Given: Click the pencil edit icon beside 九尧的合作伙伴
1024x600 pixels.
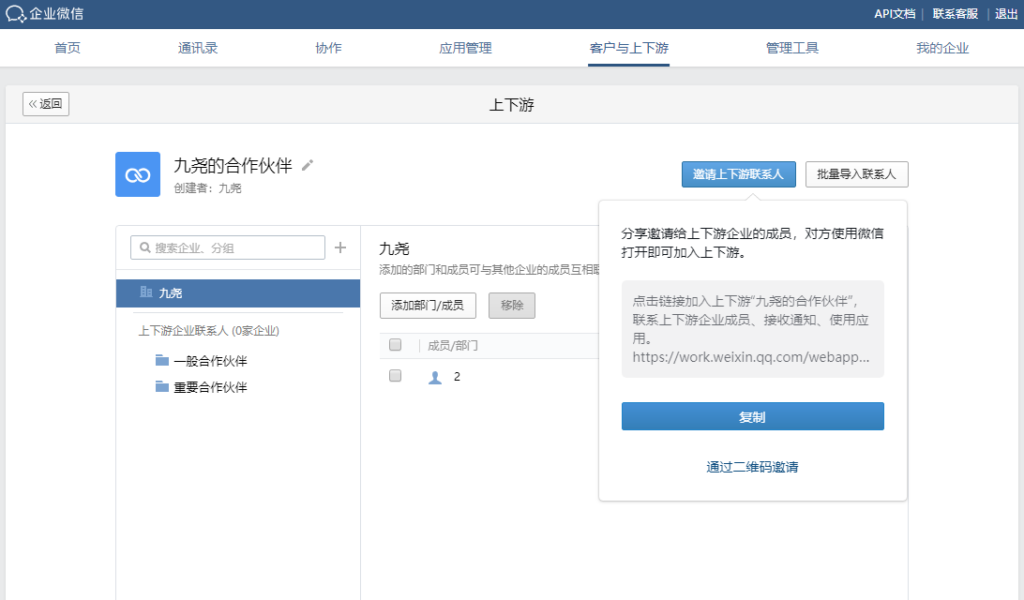Looking at the screenshot, I should point(306,165).
